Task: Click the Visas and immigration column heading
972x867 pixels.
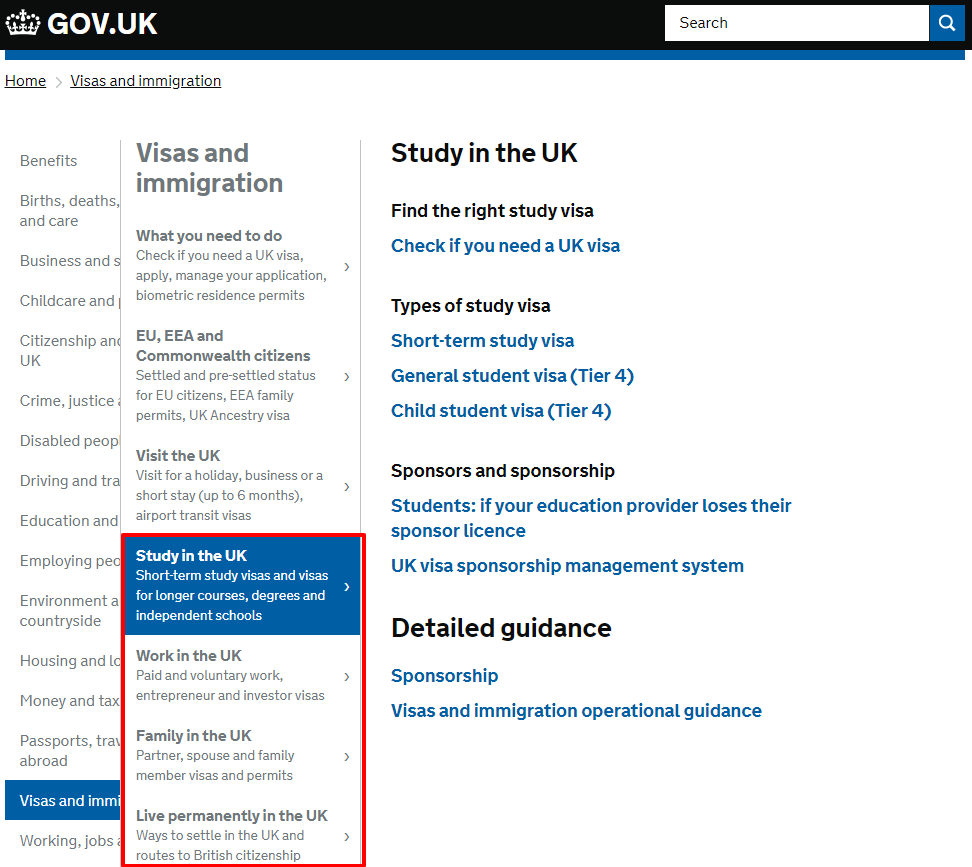Action: point(210,168)
